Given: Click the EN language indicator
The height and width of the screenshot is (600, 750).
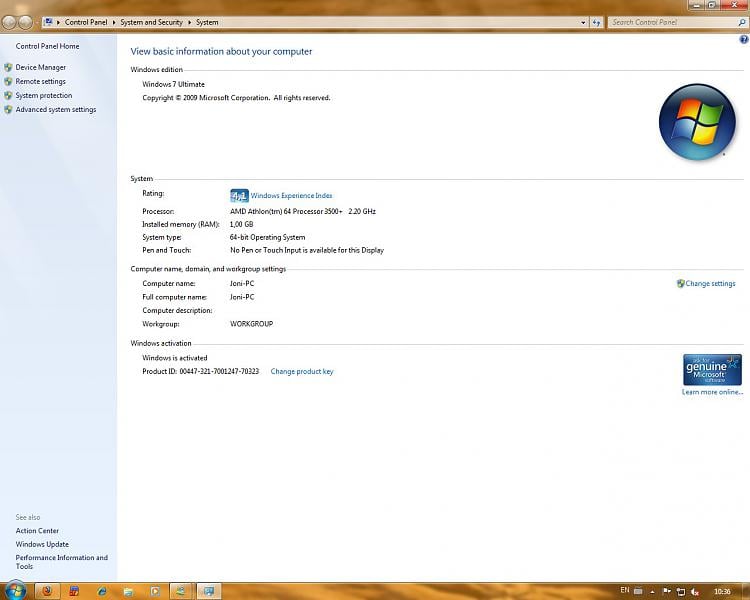Looking at the screenshot, I should tap(625, 590).
